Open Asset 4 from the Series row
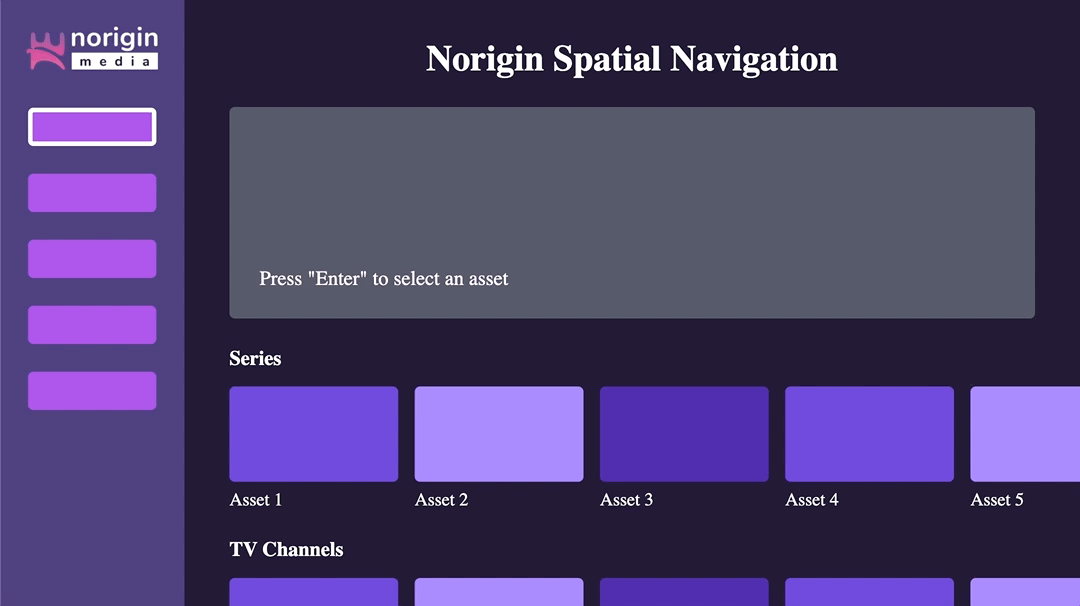 coord(868,433)
